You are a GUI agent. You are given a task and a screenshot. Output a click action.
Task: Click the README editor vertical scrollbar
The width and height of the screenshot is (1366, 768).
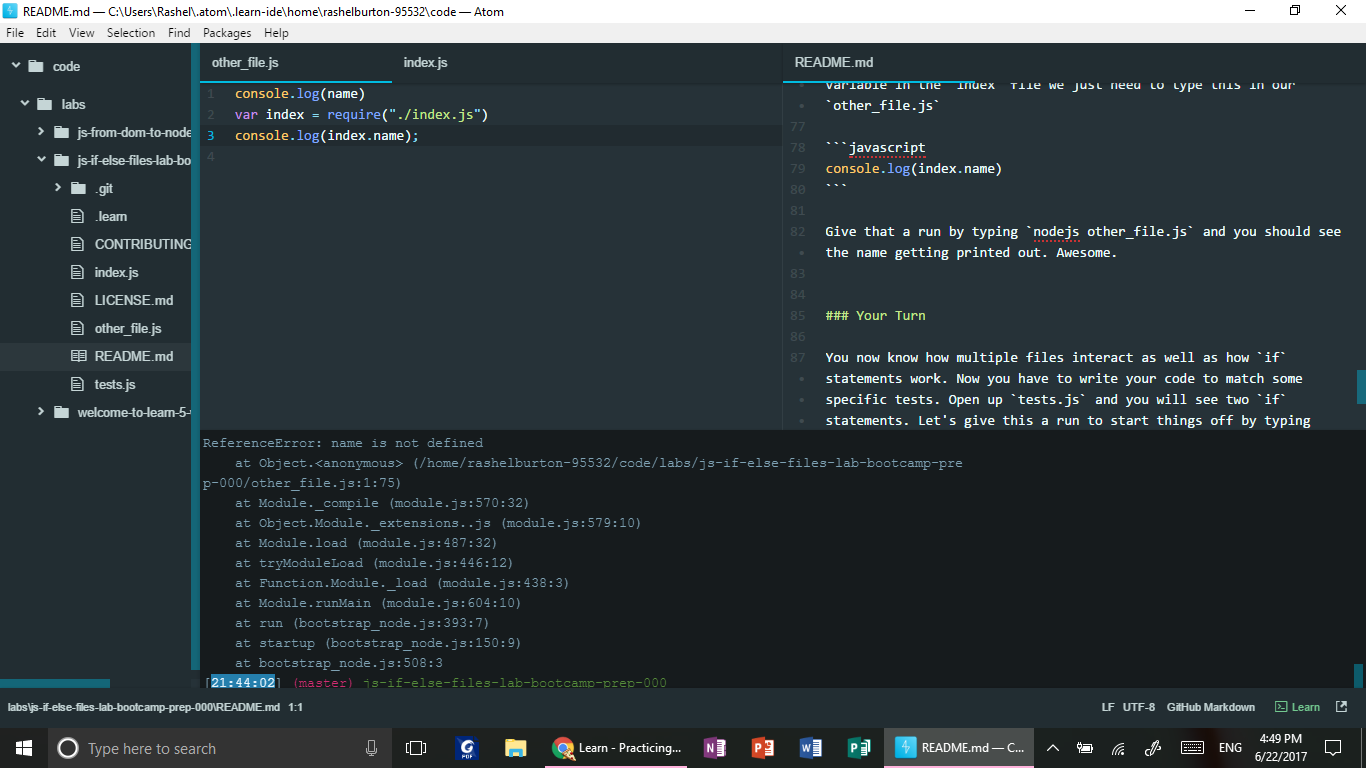[1361, 387]
